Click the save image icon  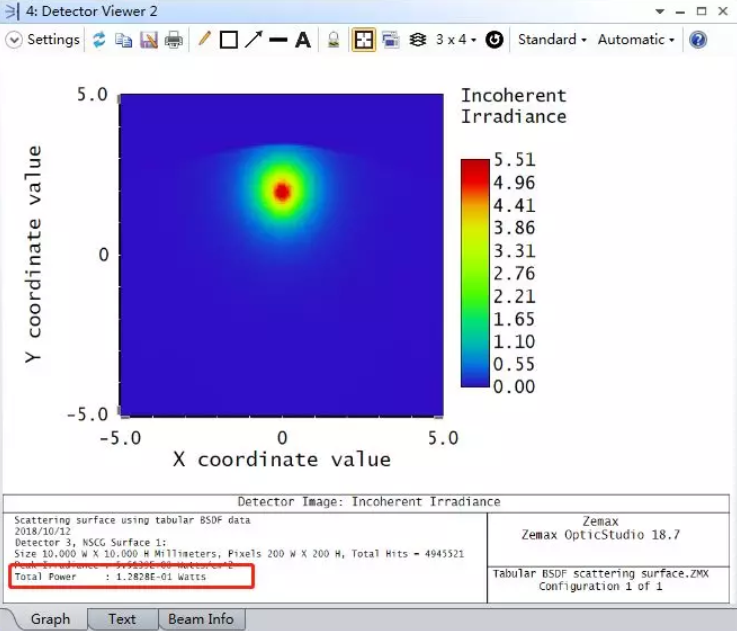pos(149,40)
